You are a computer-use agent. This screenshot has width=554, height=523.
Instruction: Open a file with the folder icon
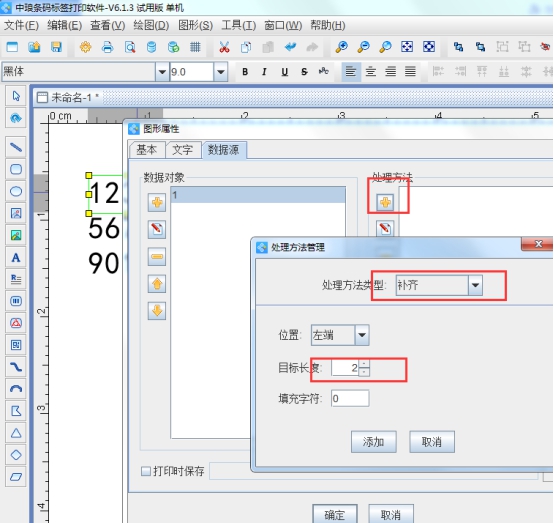(x=34, y=47)
